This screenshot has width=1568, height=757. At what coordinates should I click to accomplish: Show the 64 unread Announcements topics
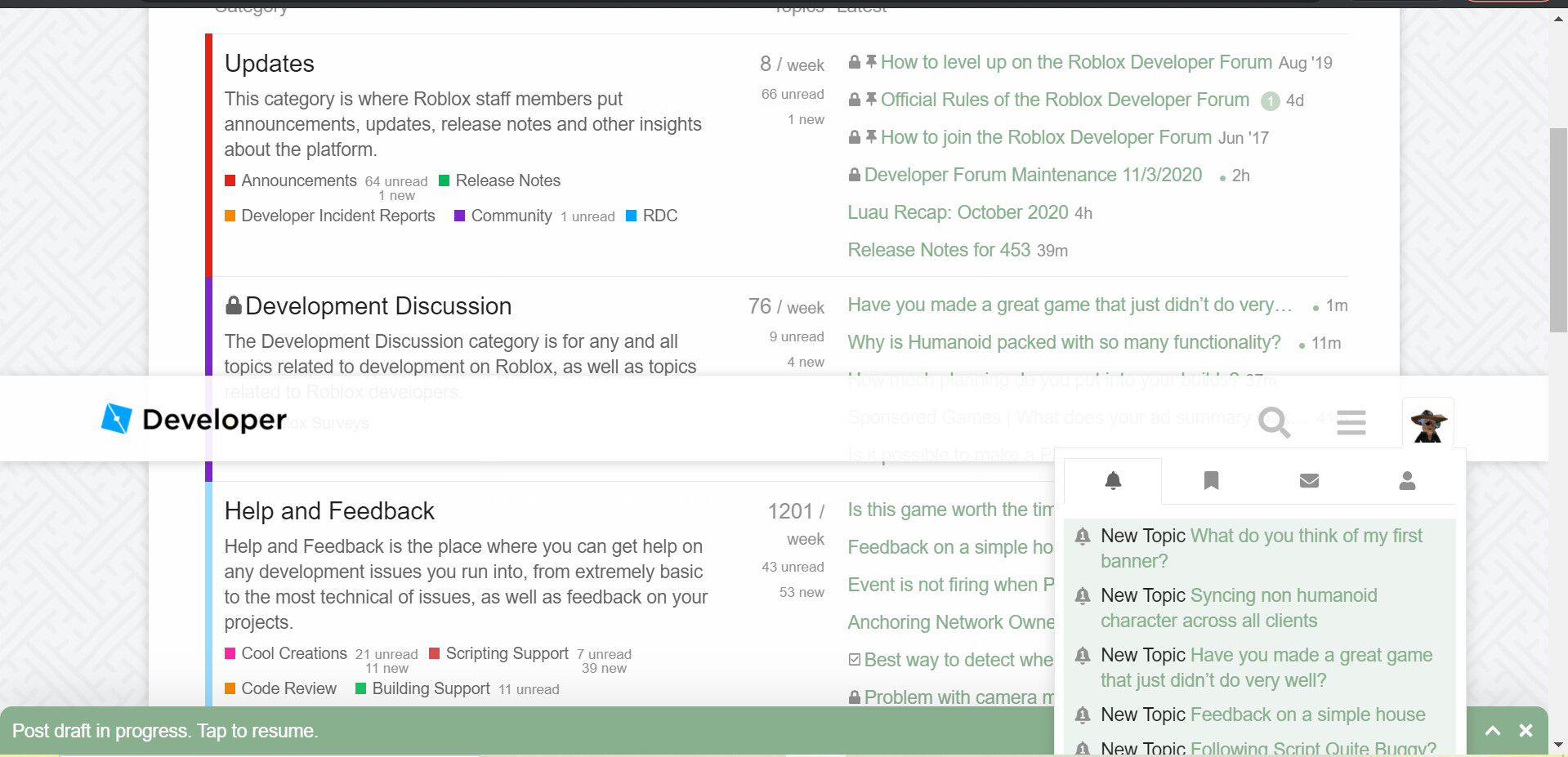click(396, 181)
